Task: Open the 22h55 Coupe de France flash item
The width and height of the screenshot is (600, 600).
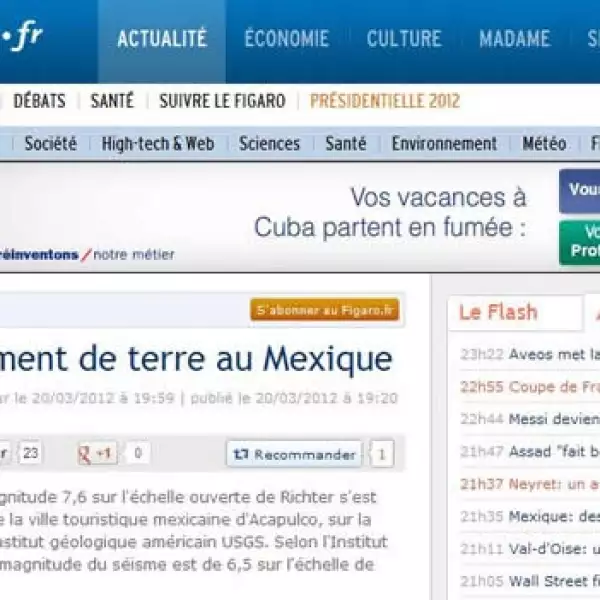Action: coord(530,387)
